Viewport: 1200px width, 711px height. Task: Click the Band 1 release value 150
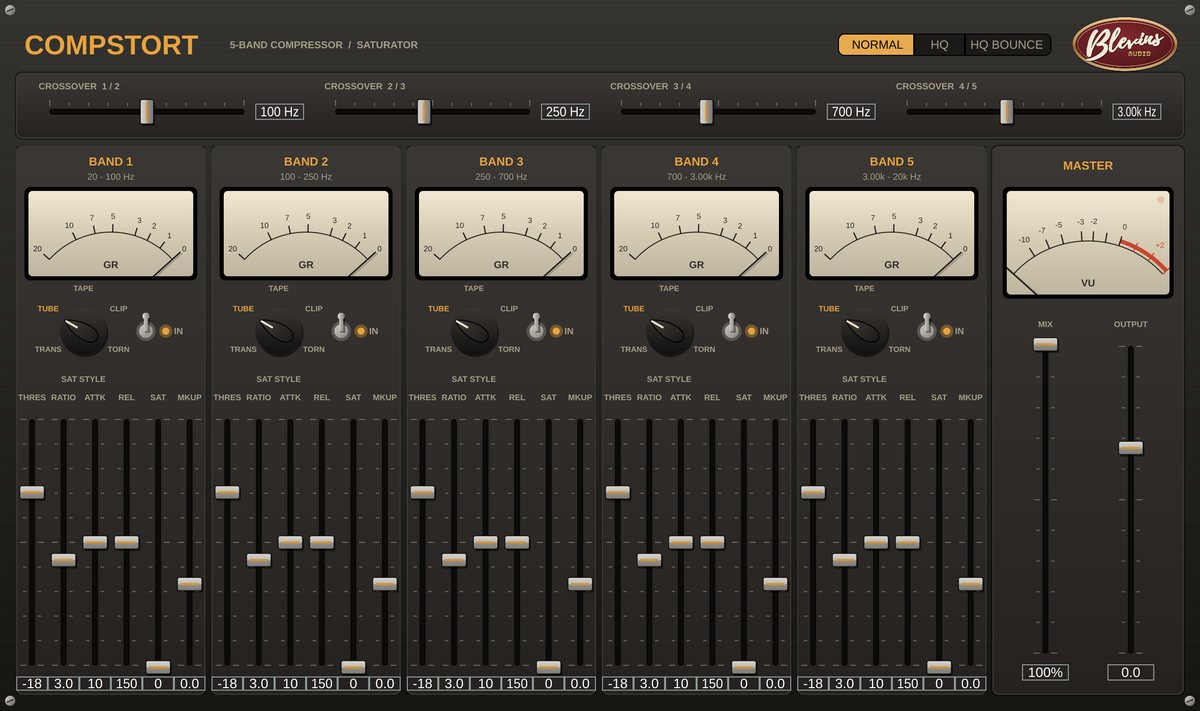(x=127, y=684)
